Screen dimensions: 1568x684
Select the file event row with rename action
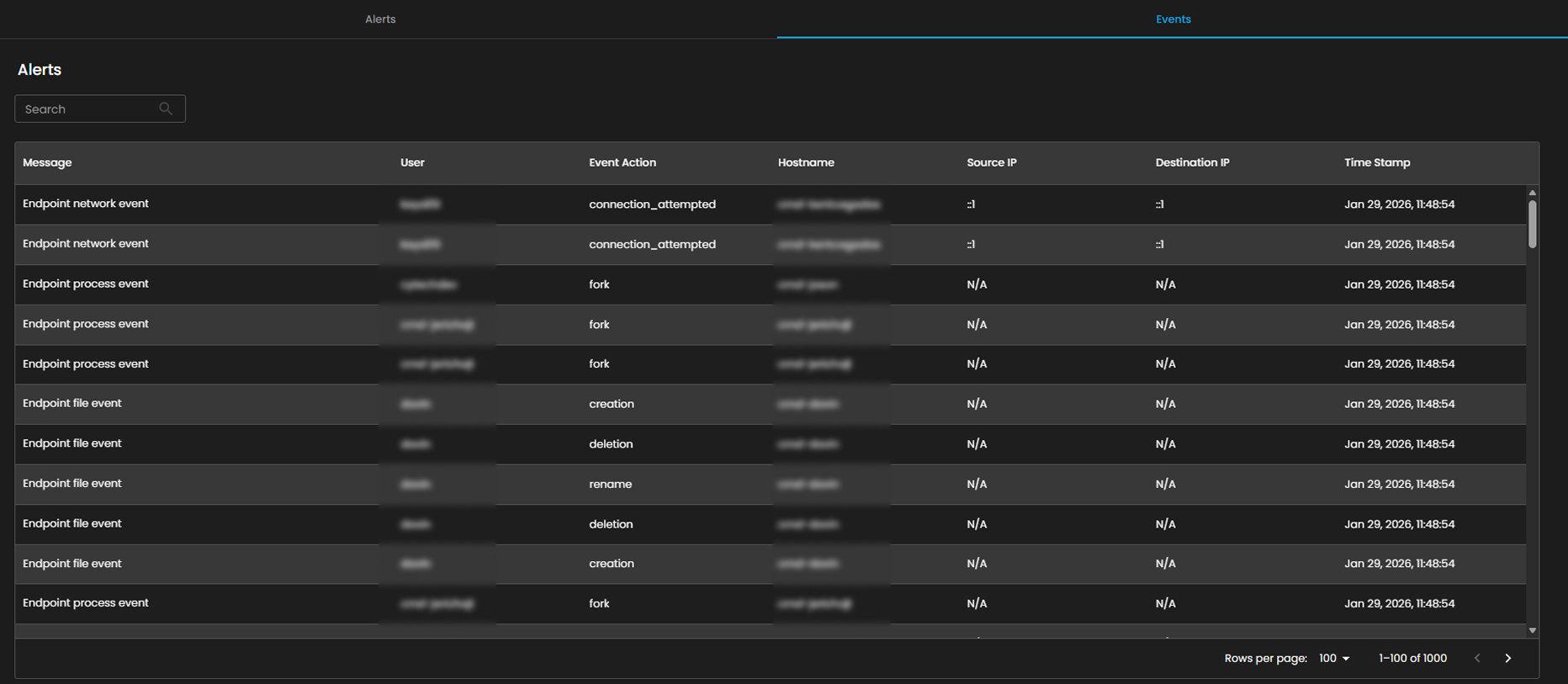[610, 484]
